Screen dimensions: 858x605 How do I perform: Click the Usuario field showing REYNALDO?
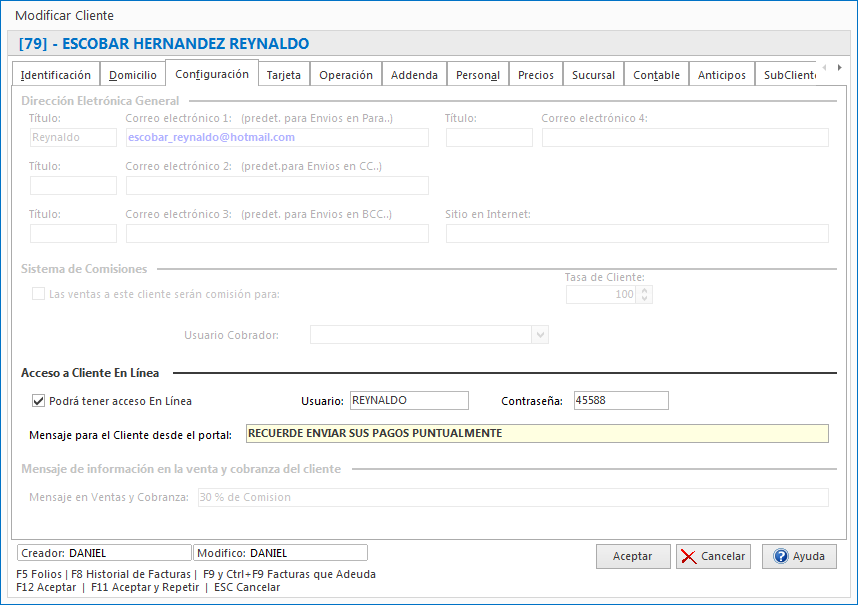(409, 400)
